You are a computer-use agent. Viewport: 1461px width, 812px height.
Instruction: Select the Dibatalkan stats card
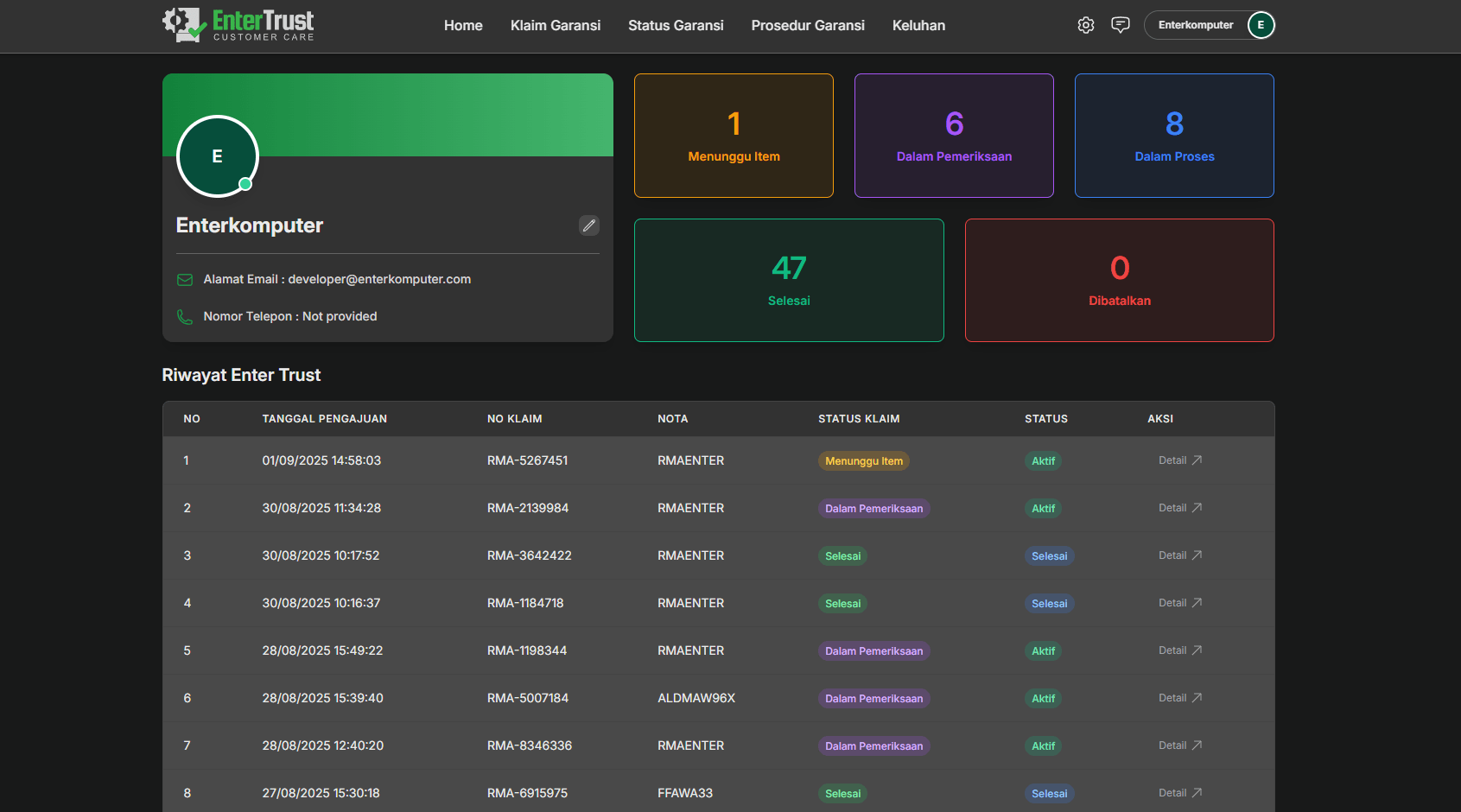[x=1120, y=281]
